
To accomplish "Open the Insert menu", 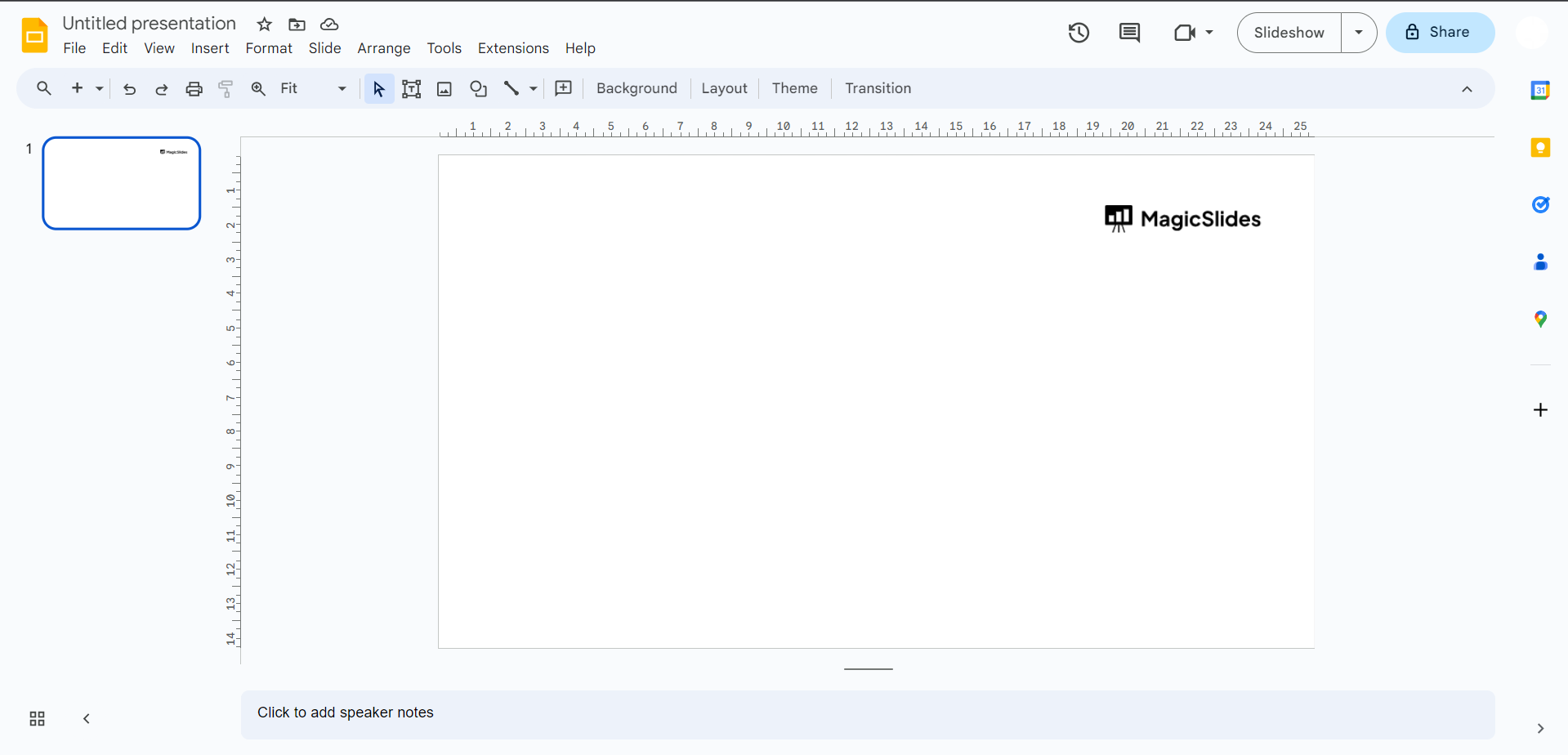I will pos(210,48).
